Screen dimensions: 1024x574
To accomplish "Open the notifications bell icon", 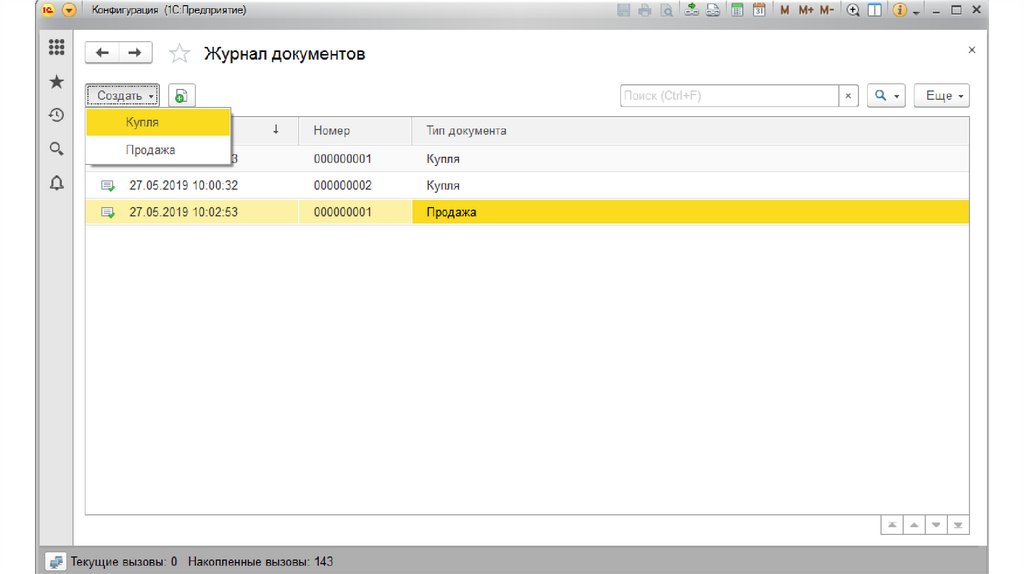I will (57, 183).
